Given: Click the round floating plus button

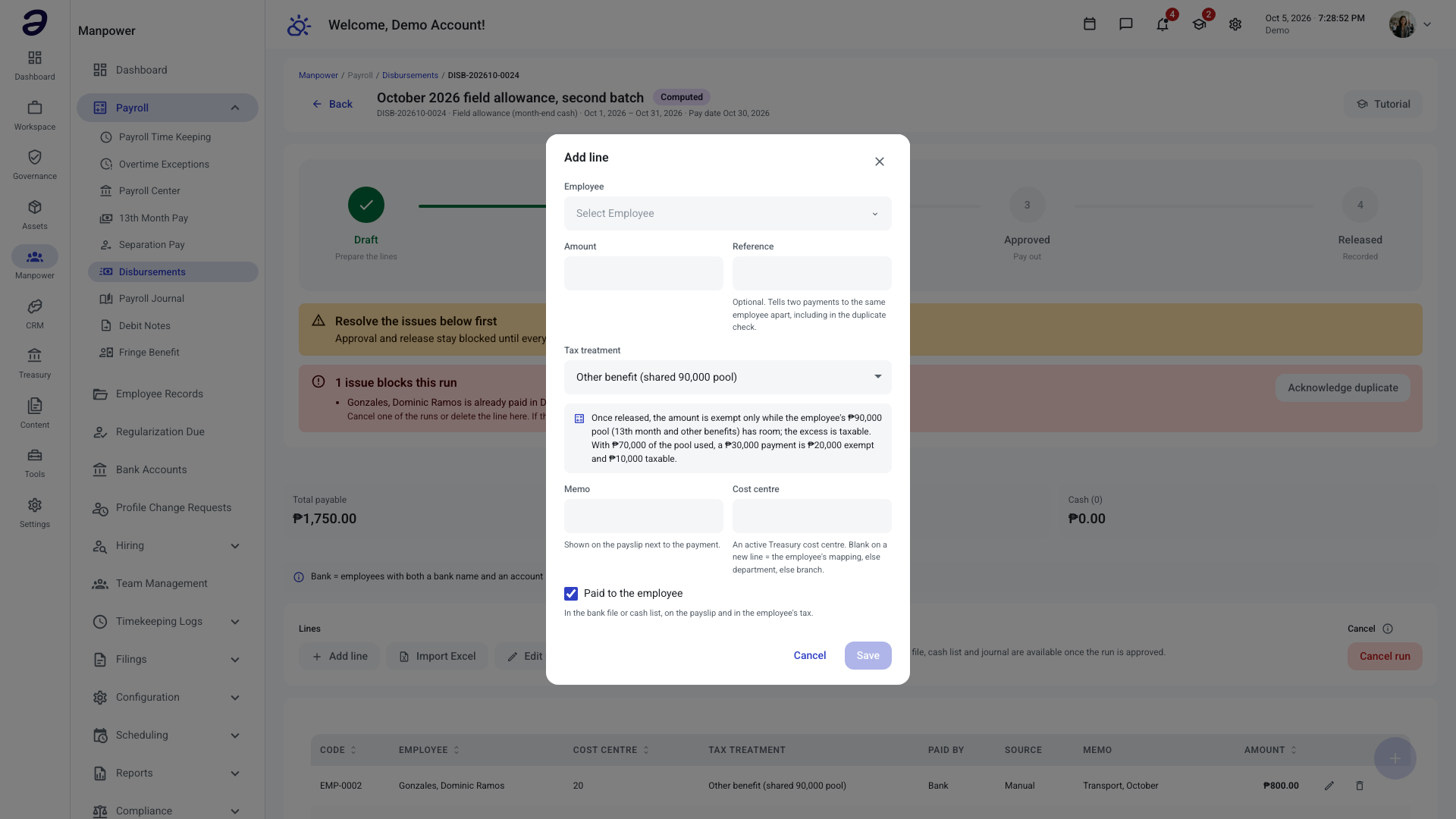Looking at the screenshot, I should pos(1395,758).
